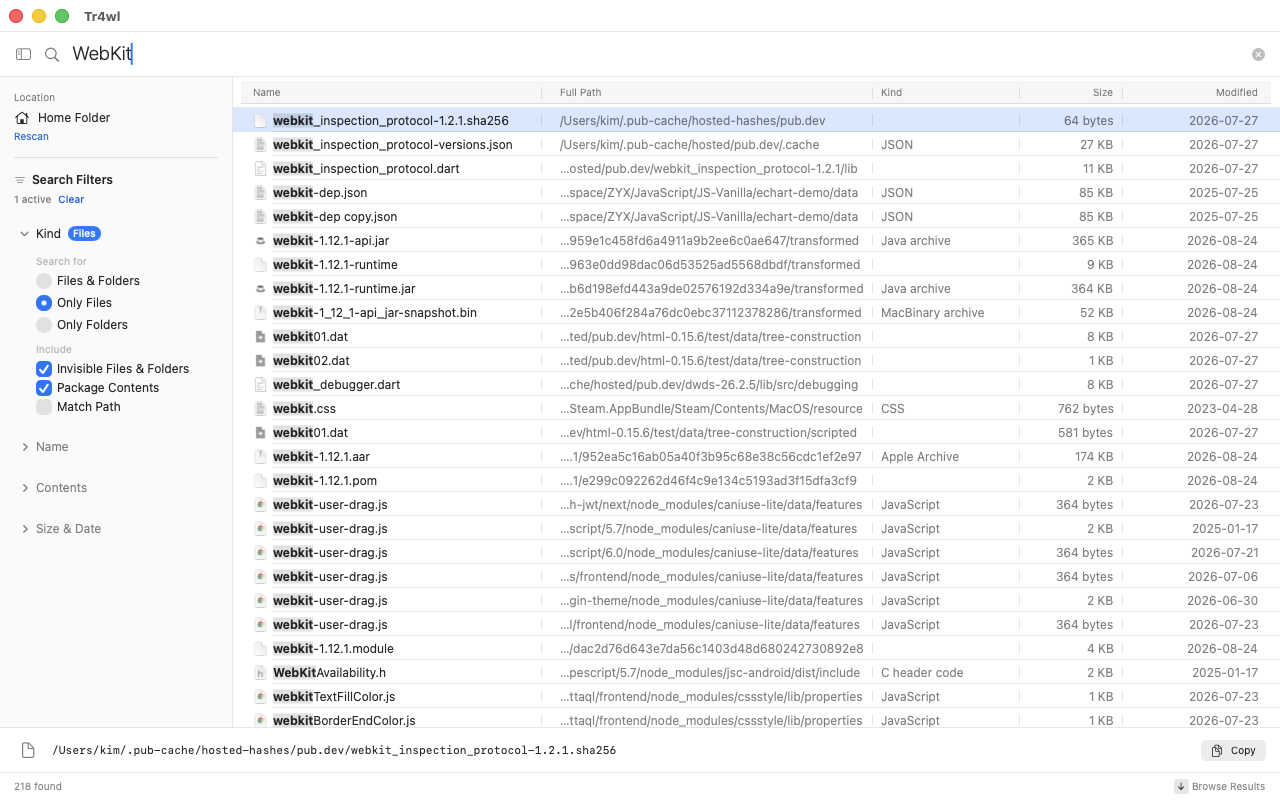Click the icon of webkitTextFillColor.js

coord(260,697)
